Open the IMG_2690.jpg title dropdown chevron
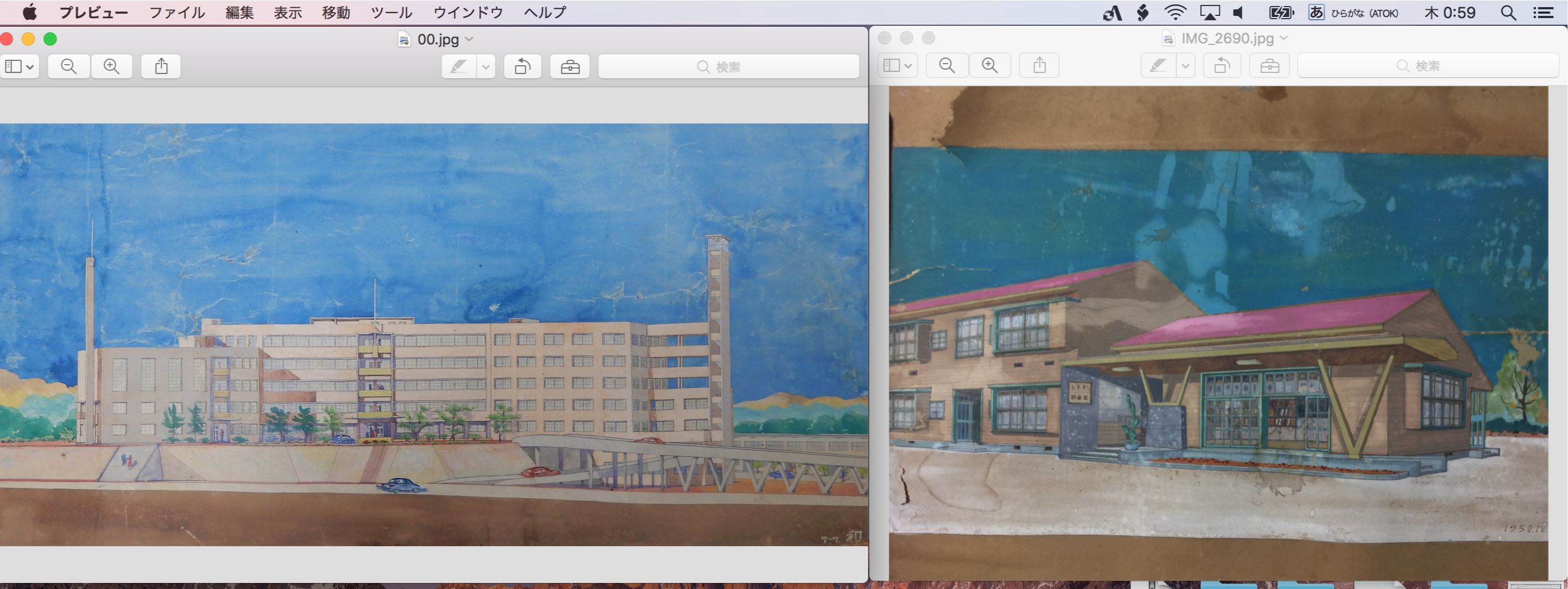The width and height of the screenshot is (1568, 589). (1284, 38)
